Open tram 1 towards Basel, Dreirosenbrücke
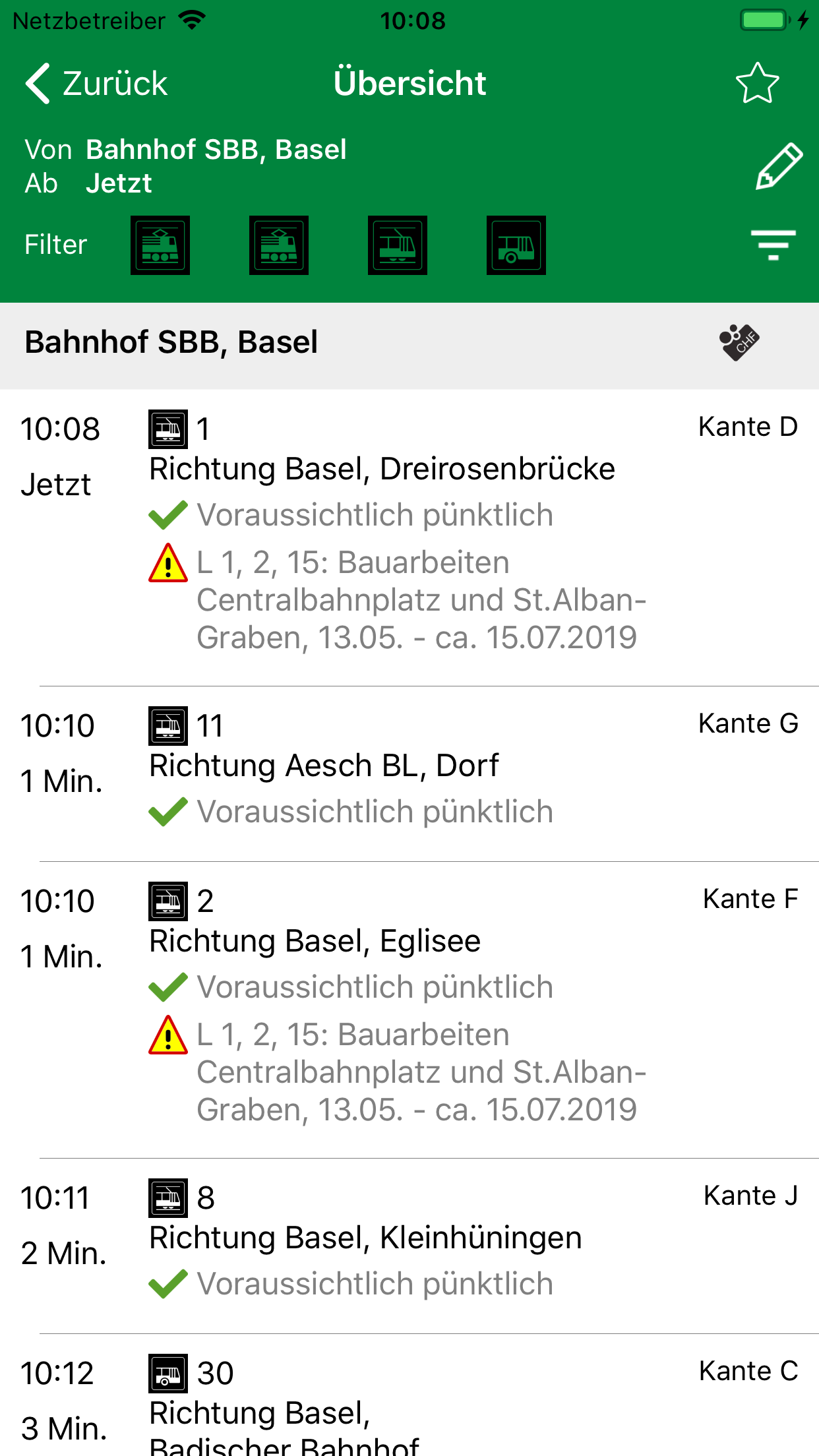 click(x=382, y=469)
